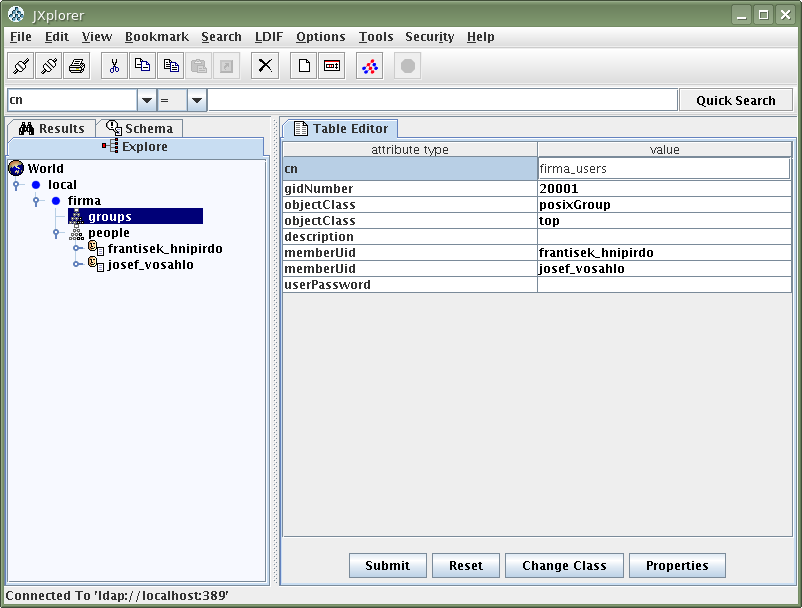Click the Reset button
Screen dimensions: 802x608
466,566
